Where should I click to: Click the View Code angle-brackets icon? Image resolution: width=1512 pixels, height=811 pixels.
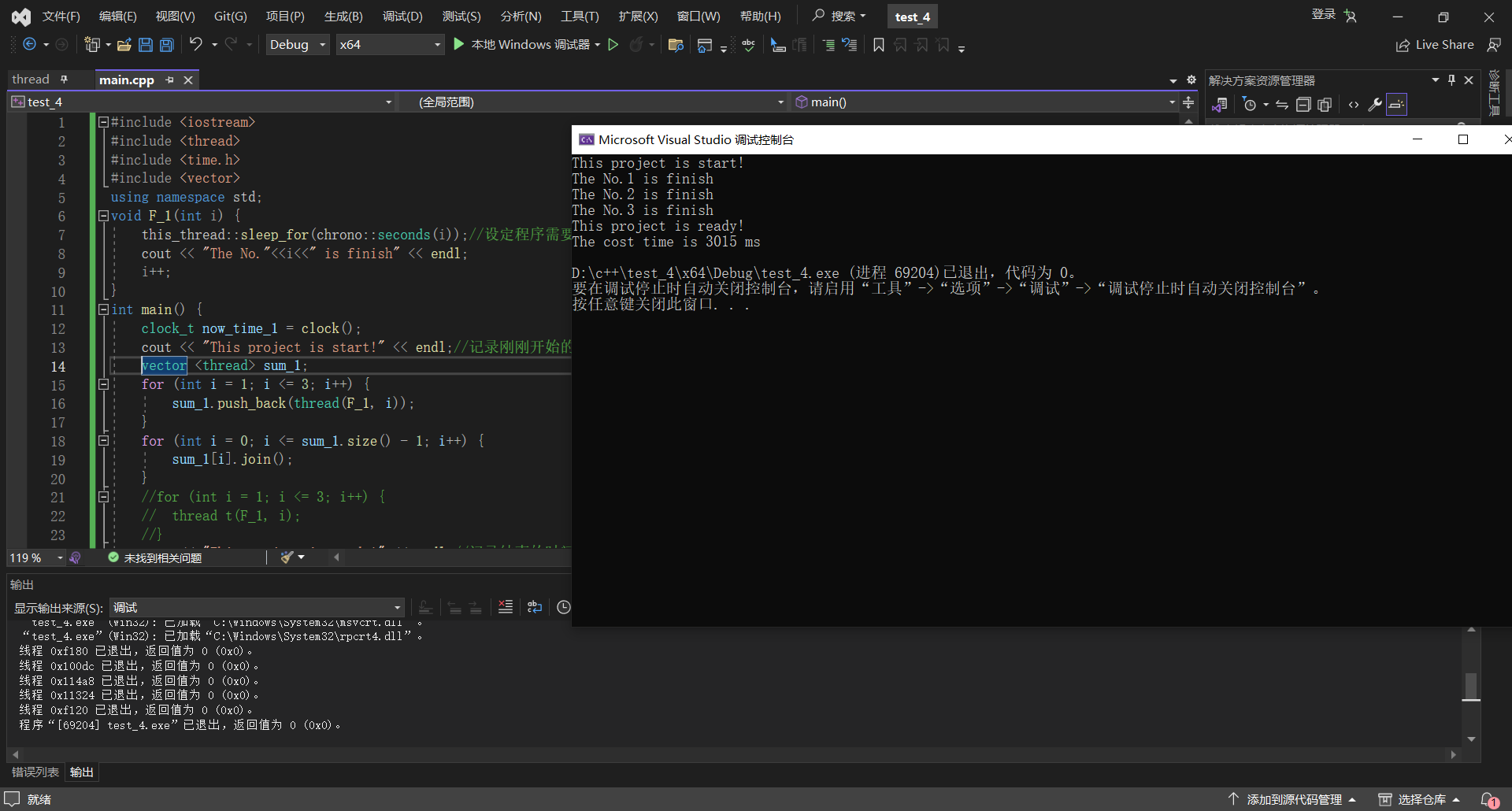pyautogui.click(x=1353, y=104)
